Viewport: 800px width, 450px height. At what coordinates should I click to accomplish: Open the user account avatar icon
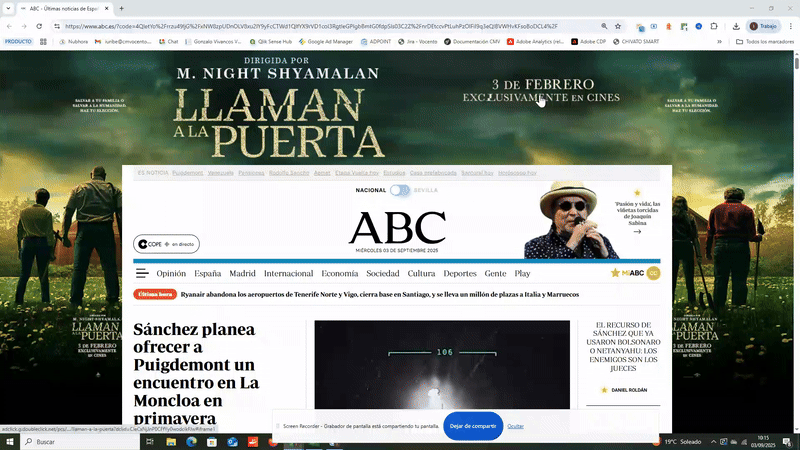click(653, 273)
